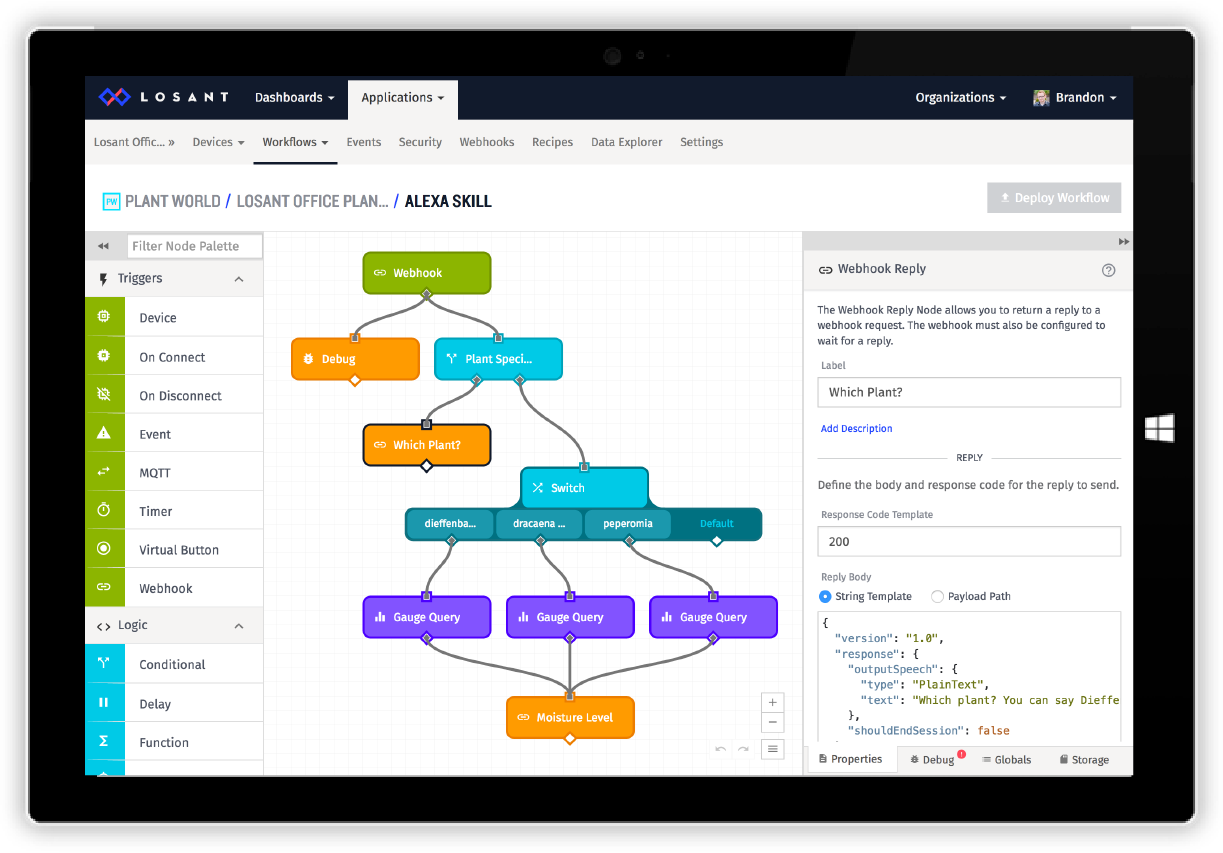Click the Losant logo icon
Screen dimensions: 1223x853
click(x=114, y=97)
